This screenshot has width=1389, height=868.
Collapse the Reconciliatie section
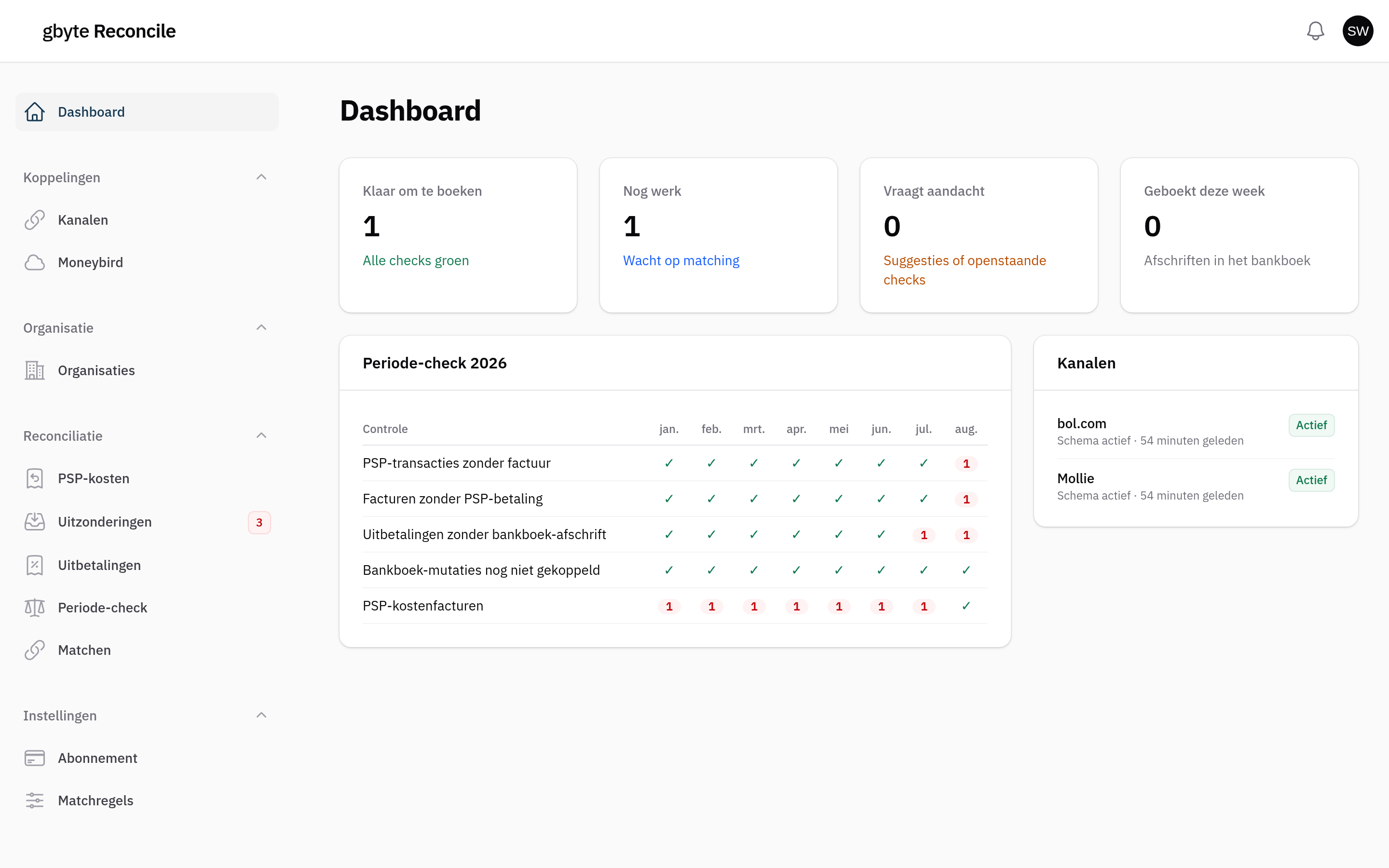point(261,436)
